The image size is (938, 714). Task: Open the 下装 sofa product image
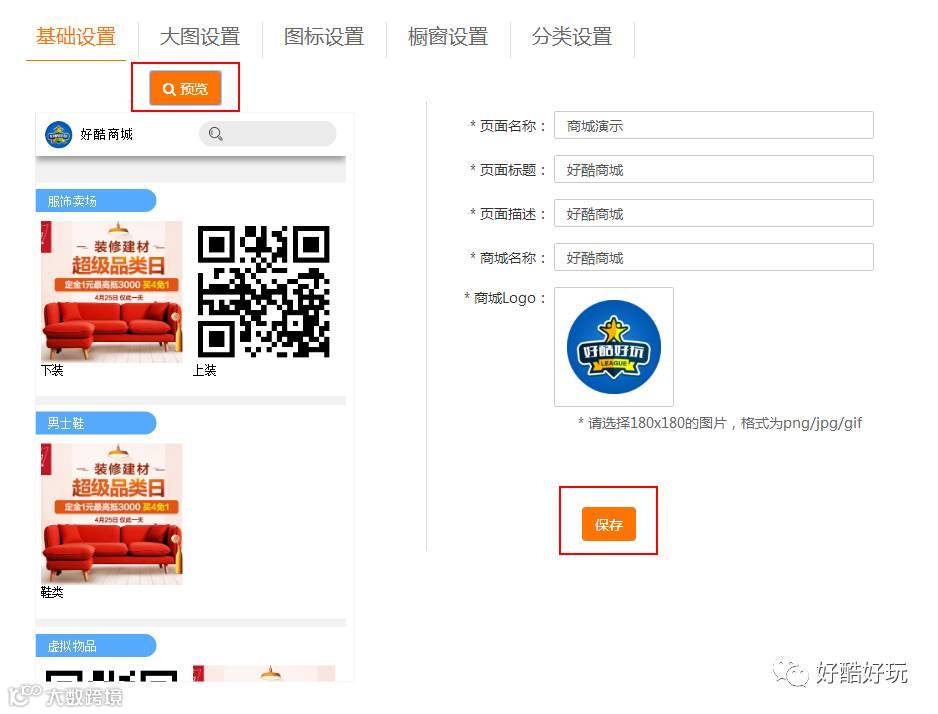pos(112,291)
